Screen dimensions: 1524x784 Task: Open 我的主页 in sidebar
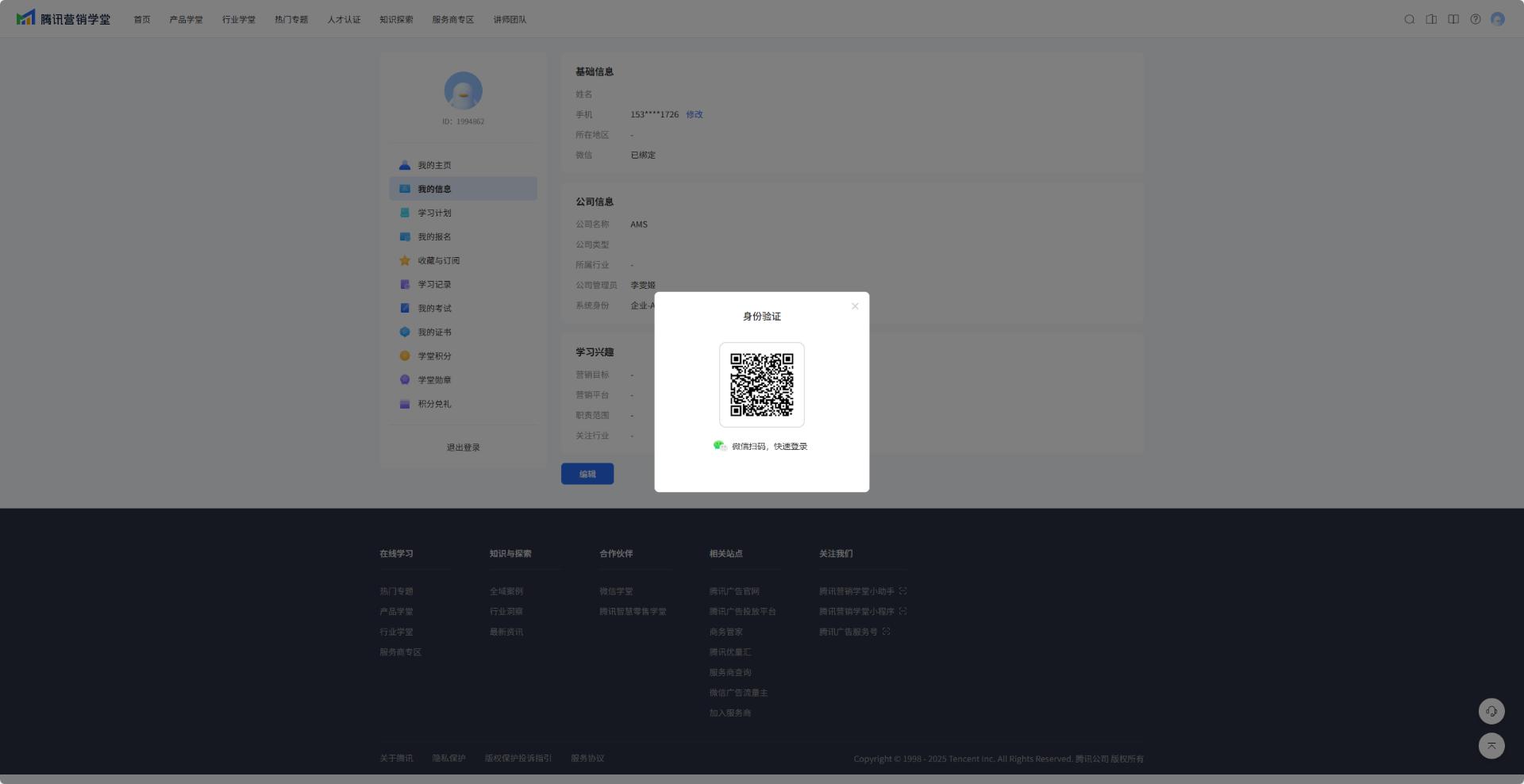tap(434, 165)
